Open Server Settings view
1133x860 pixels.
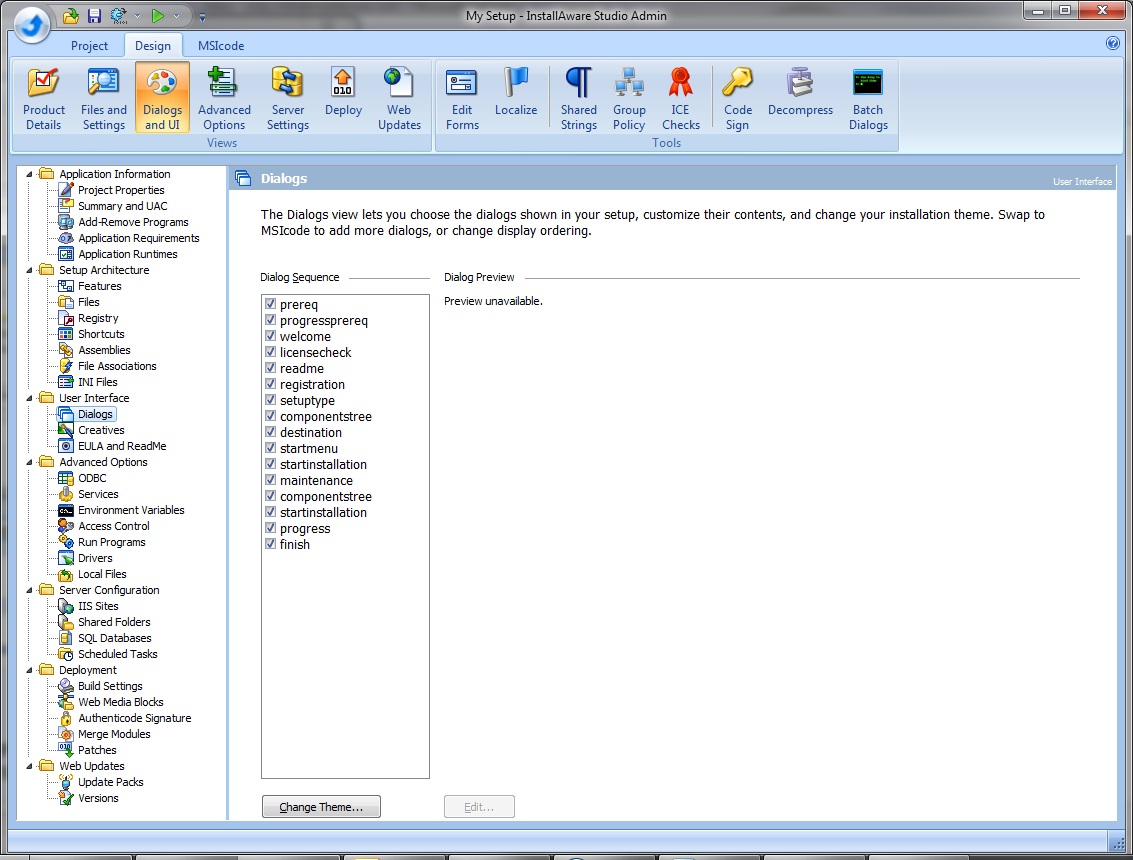click(x=288, y=98)
